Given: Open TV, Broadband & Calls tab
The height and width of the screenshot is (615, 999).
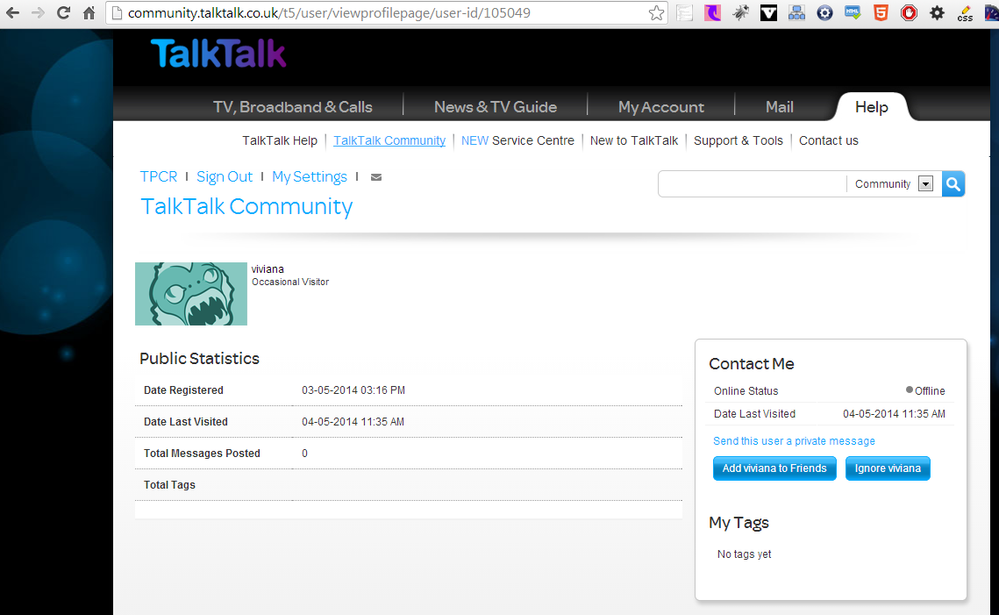Looking at the screenshot, I should click(x=292, y=107).
